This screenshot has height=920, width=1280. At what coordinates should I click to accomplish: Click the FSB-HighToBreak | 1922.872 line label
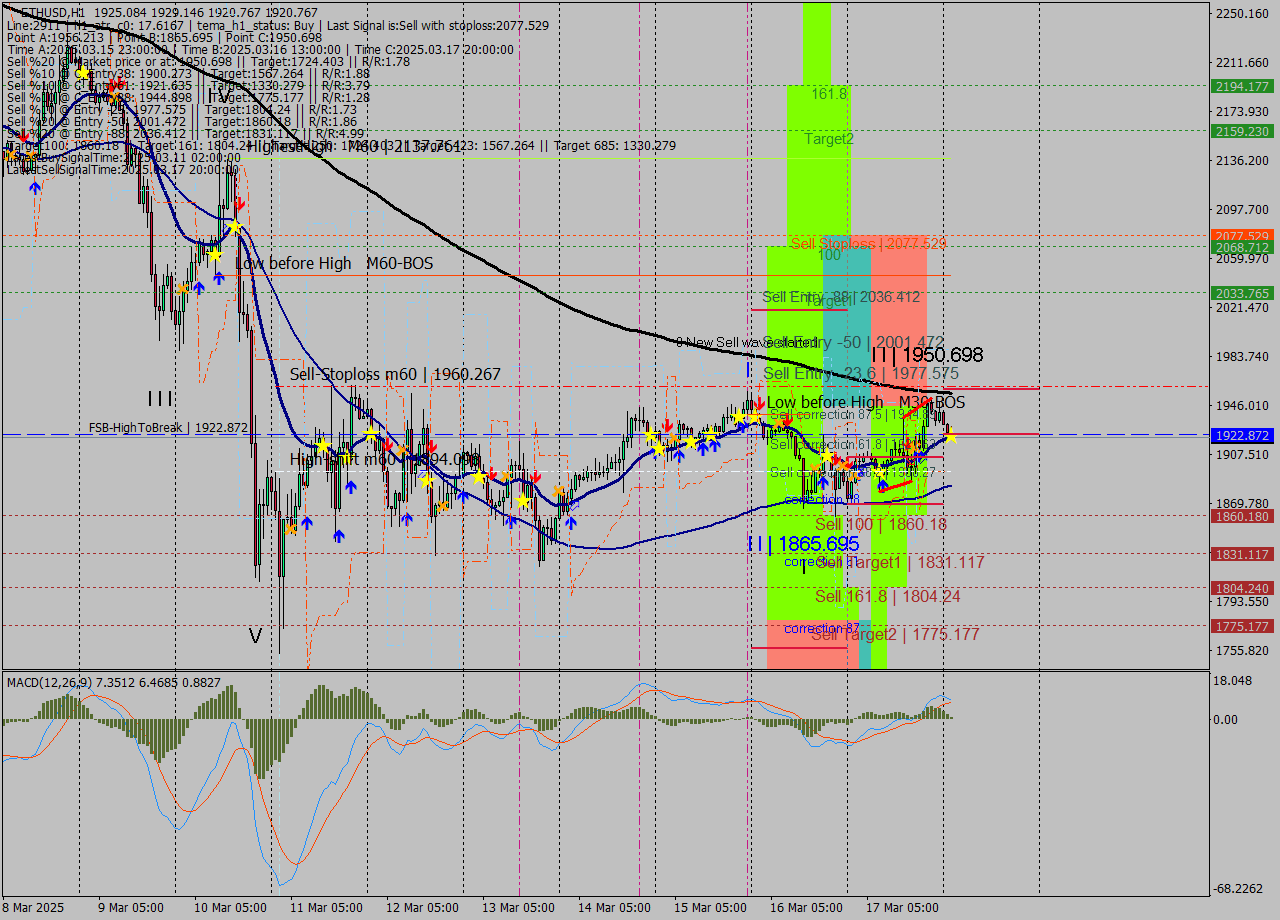pyautogui.click(x=168, y=427)
